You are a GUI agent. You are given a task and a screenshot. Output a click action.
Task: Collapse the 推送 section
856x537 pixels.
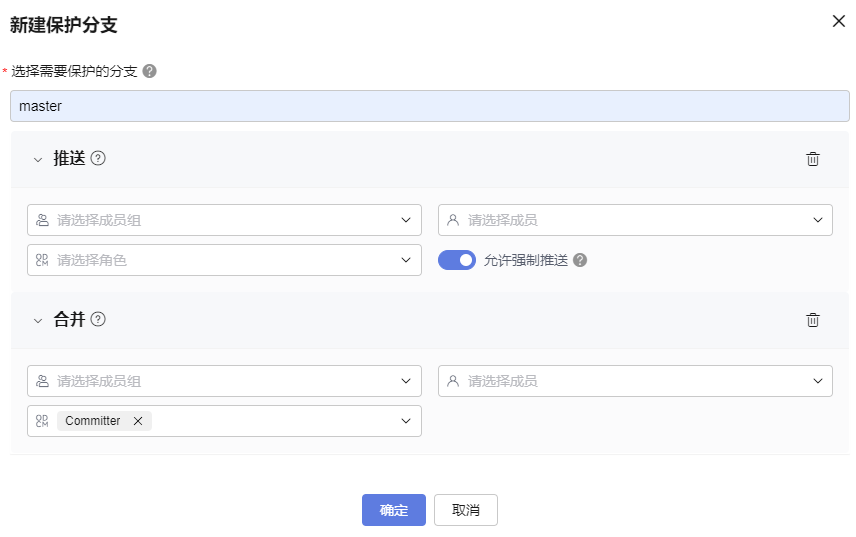tap(38, 159)
